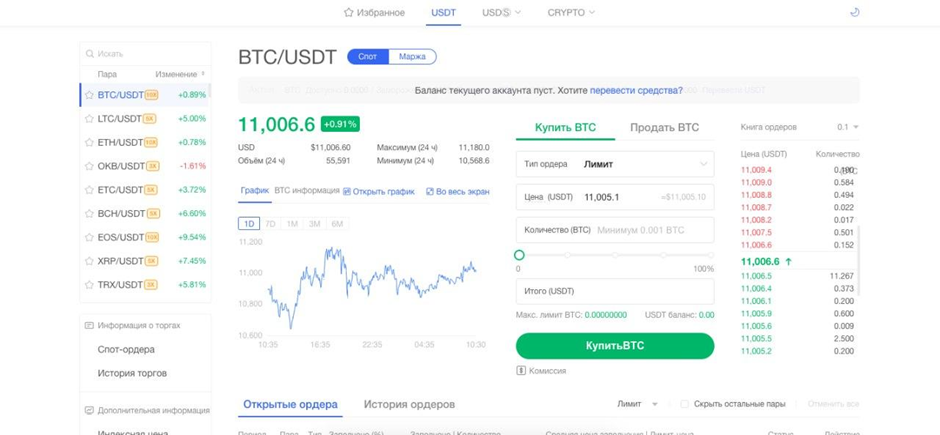Toggle dark mode with the moon icon
Screen dimensions: 940x435
point(853,13)
